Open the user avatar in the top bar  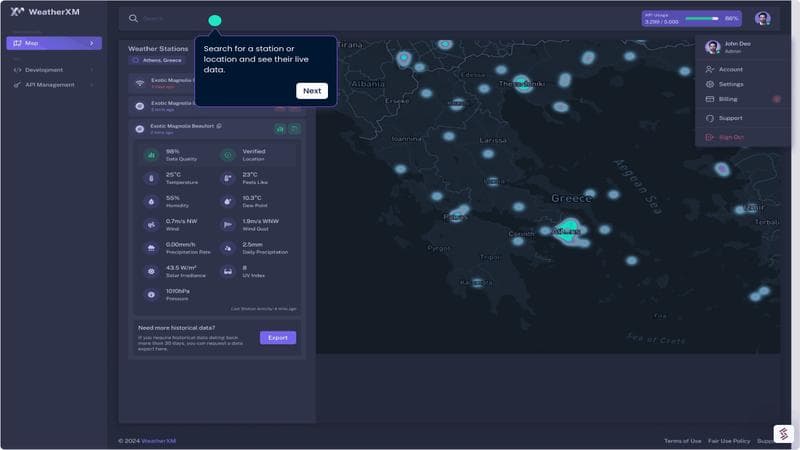pyautogui.click(x=762, y=19)
